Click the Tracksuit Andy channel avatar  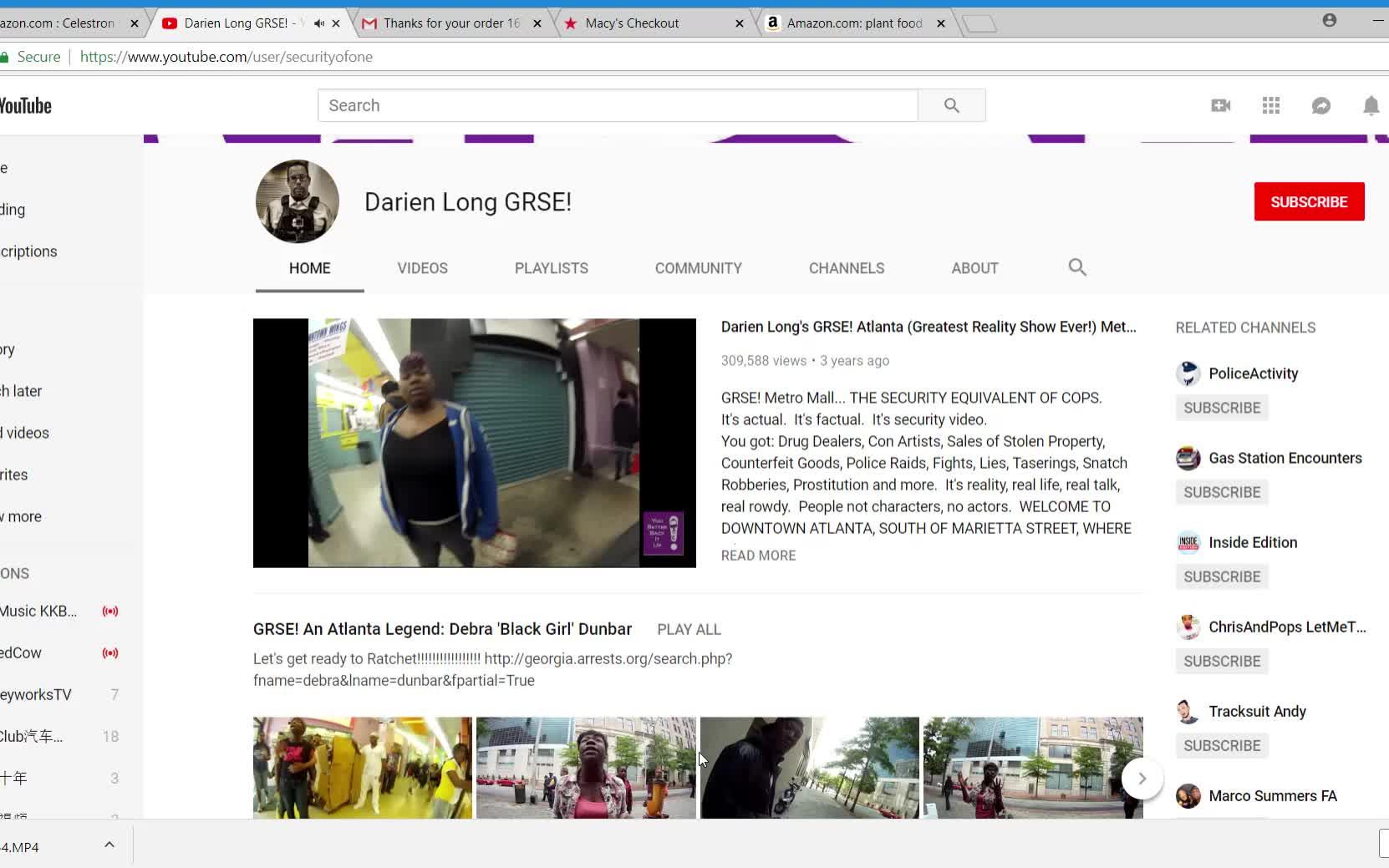(1188, 711)
